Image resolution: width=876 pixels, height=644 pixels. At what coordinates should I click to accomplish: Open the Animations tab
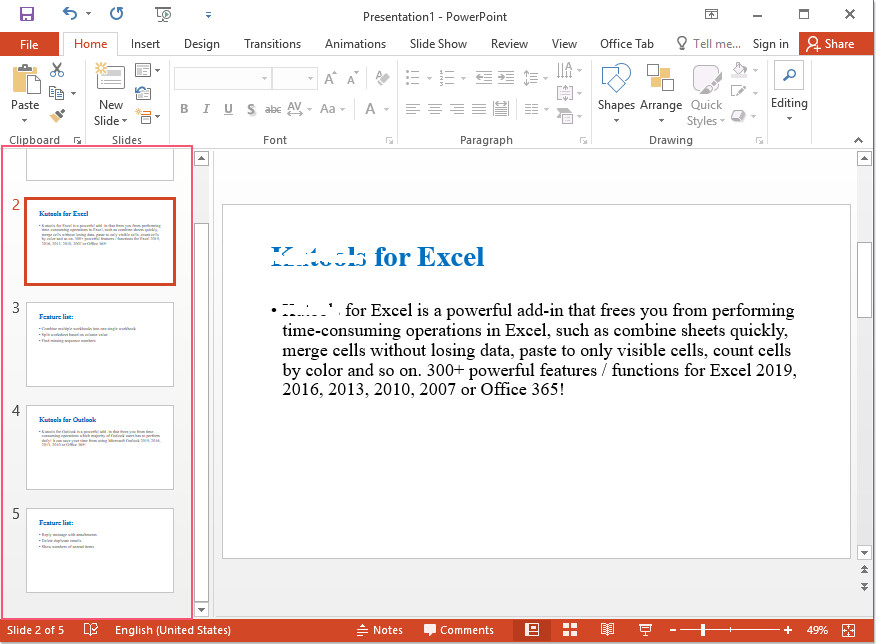[x=355, y=44]
